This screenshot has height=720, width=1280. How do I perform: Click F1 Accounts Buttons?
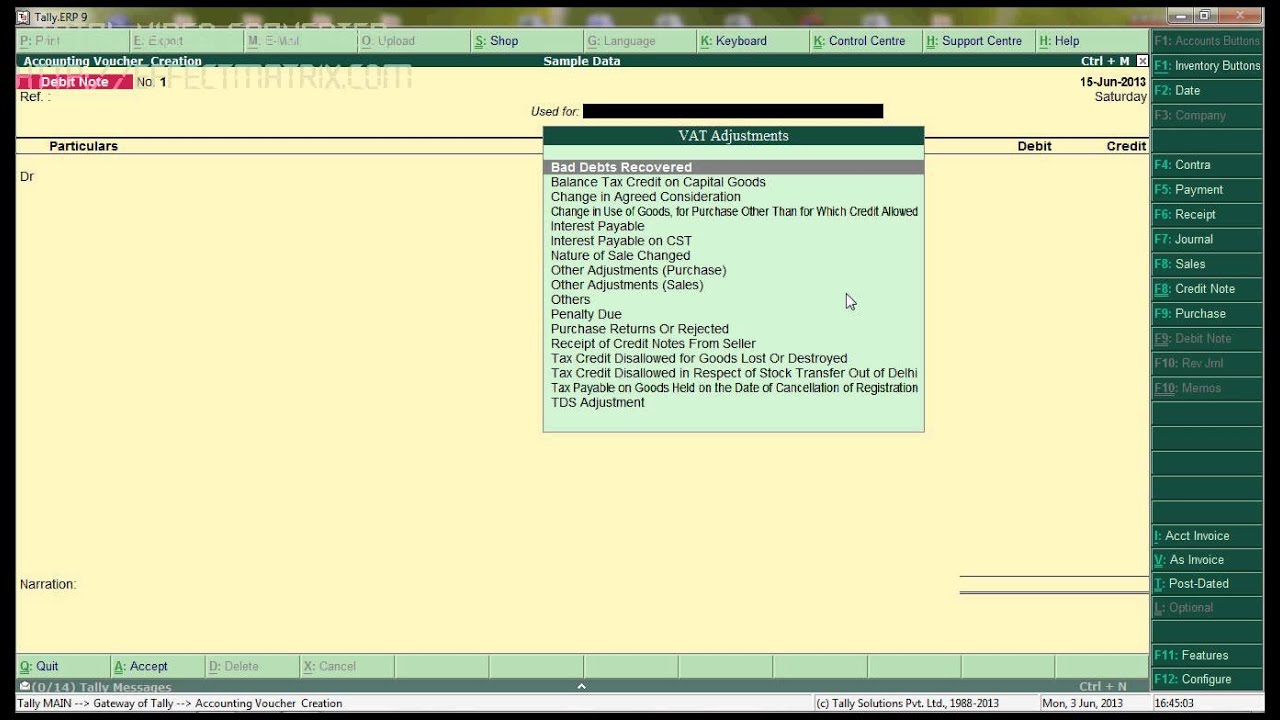(1207, 41)
